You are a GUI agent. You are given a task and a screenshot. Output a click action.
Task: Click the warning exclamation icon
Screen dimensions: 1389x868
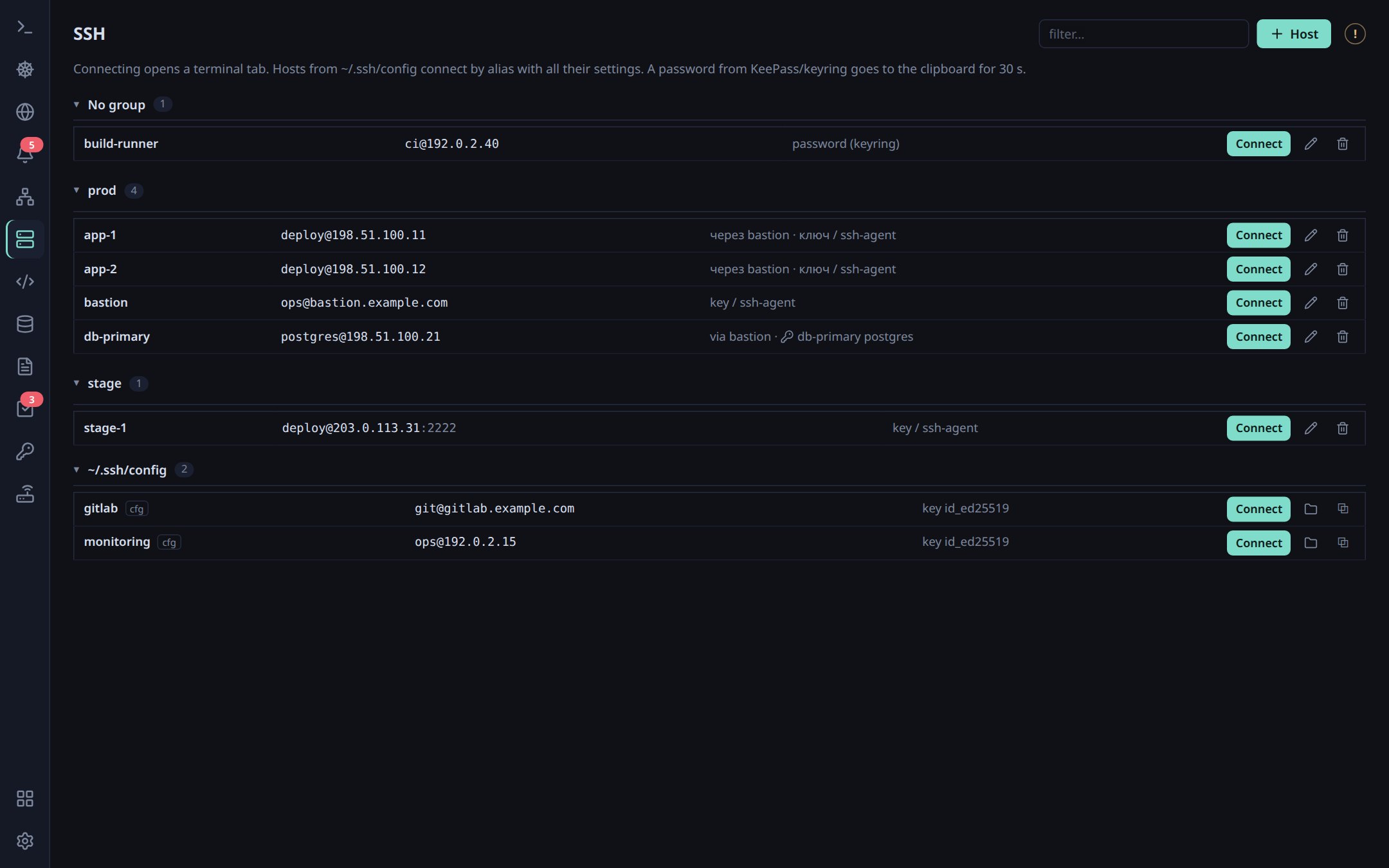click(1355, 34)
